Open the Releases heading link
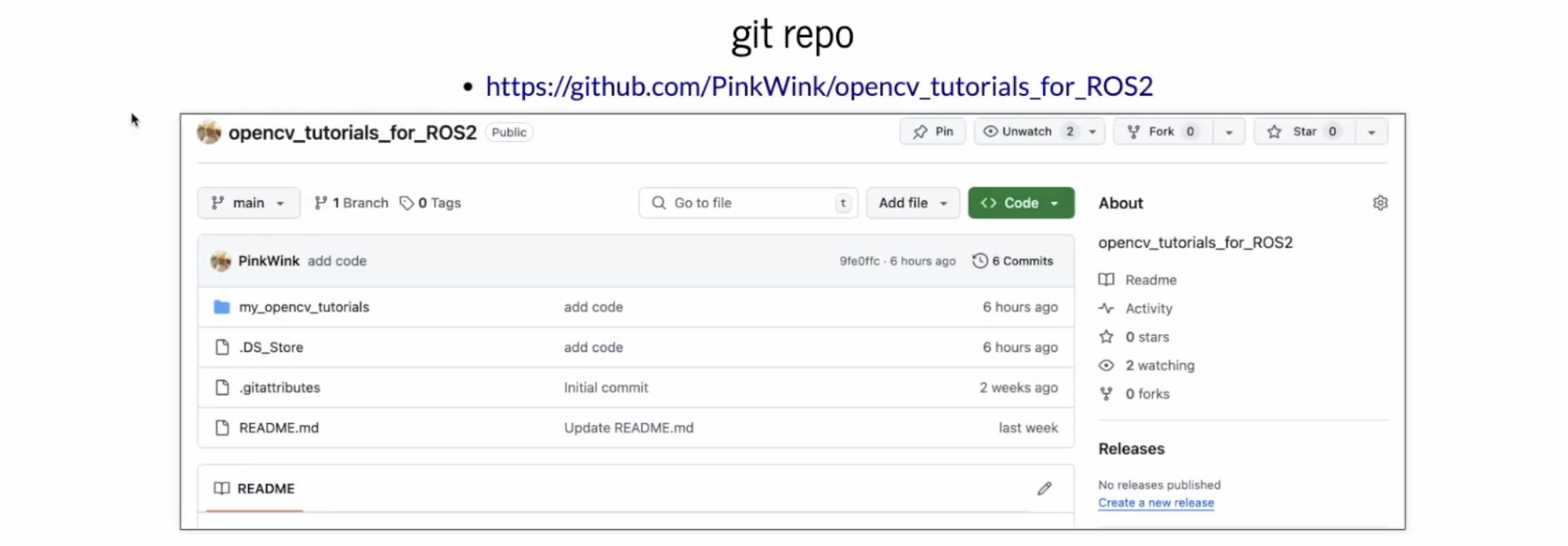The image size is (1568, 546). [x=1131, y=449]
